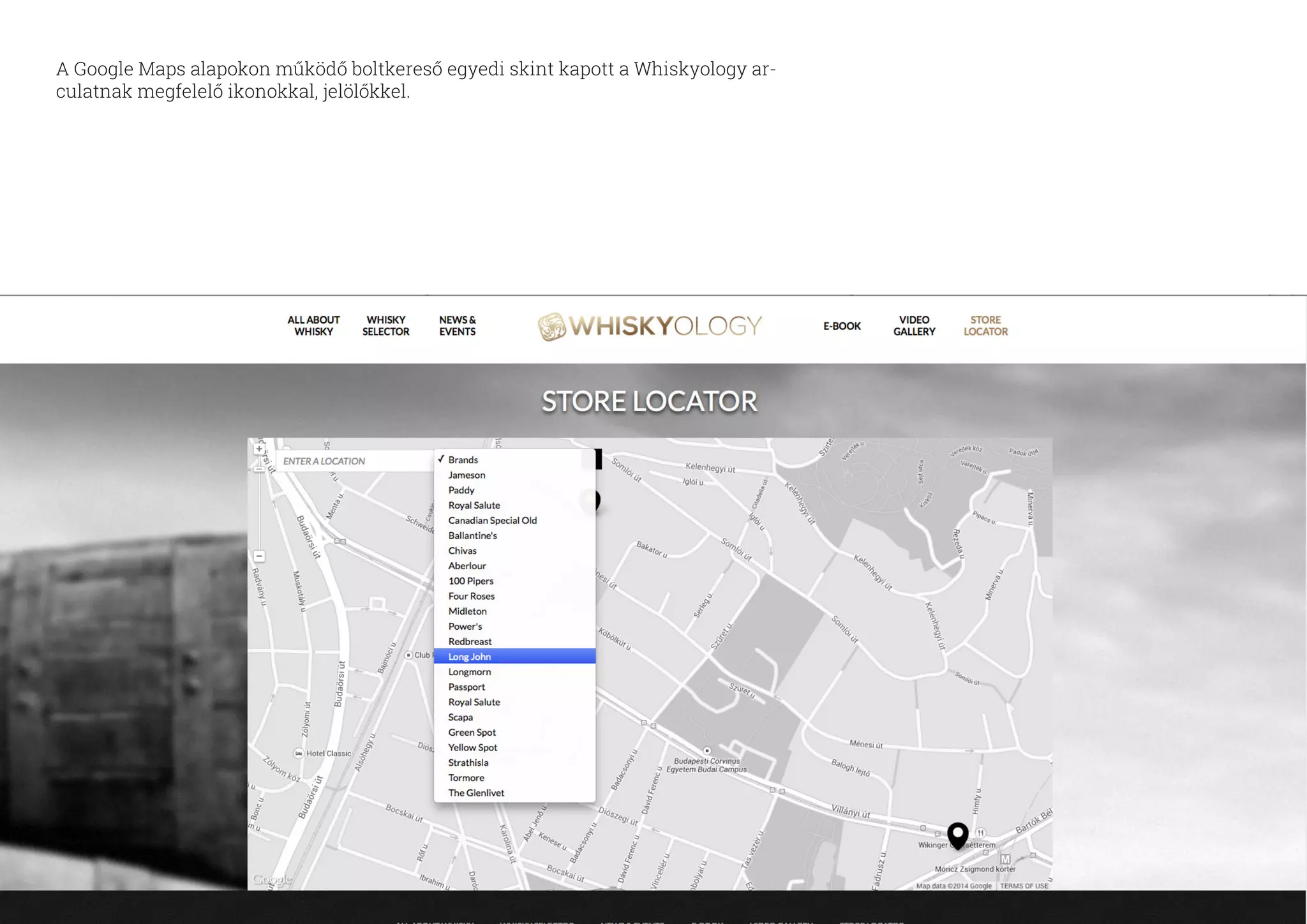Open the Terms of Use link

pos(1024,886)
